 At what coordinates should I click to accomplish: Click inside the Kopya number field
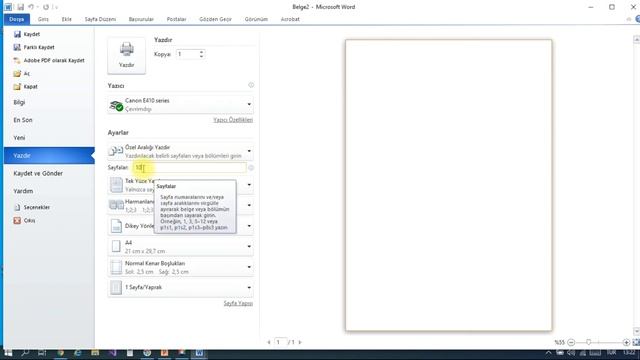[188, 54]
